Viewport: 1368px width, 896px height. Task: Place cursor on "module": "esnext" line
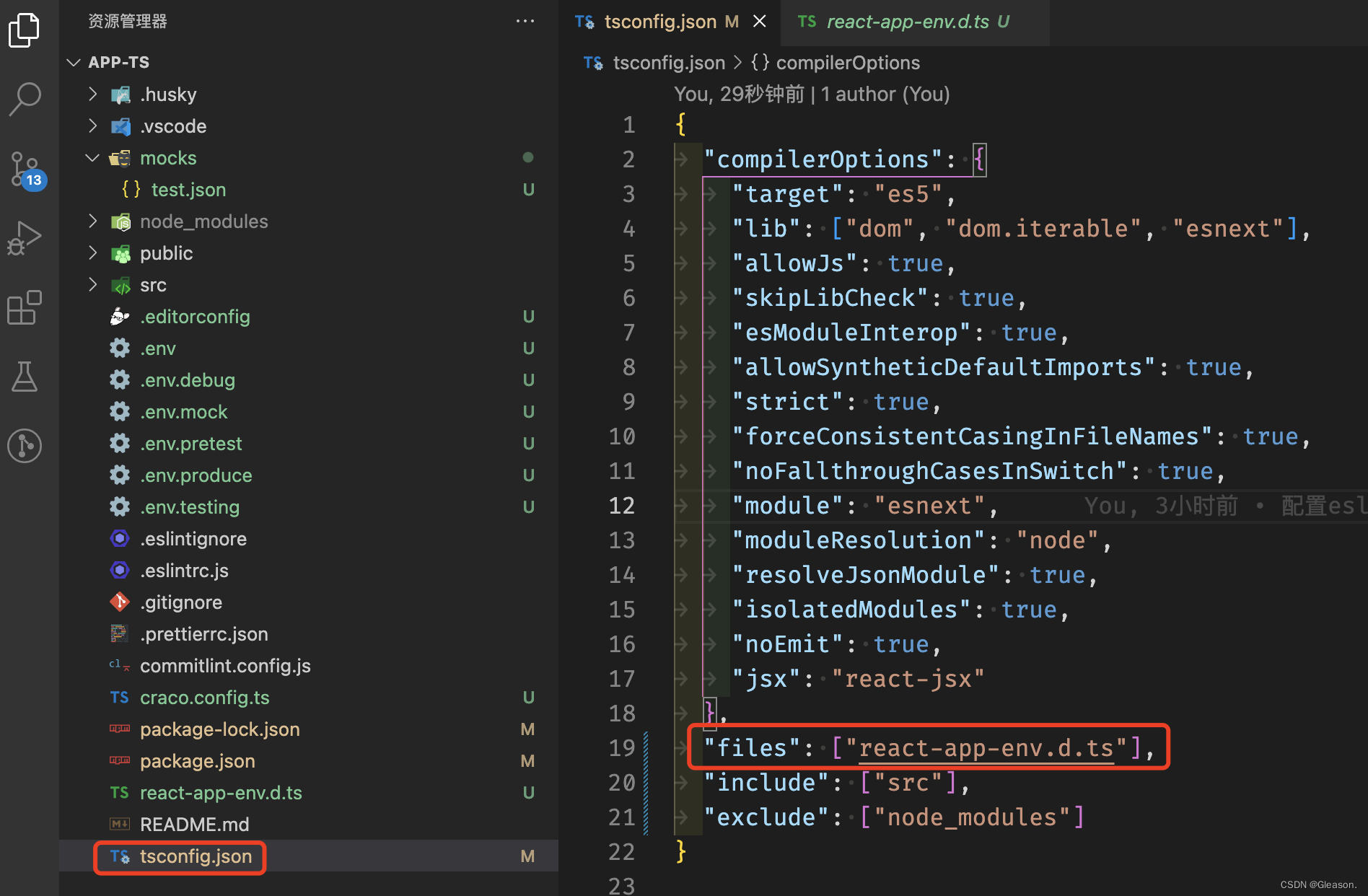(x=865, y=506)
